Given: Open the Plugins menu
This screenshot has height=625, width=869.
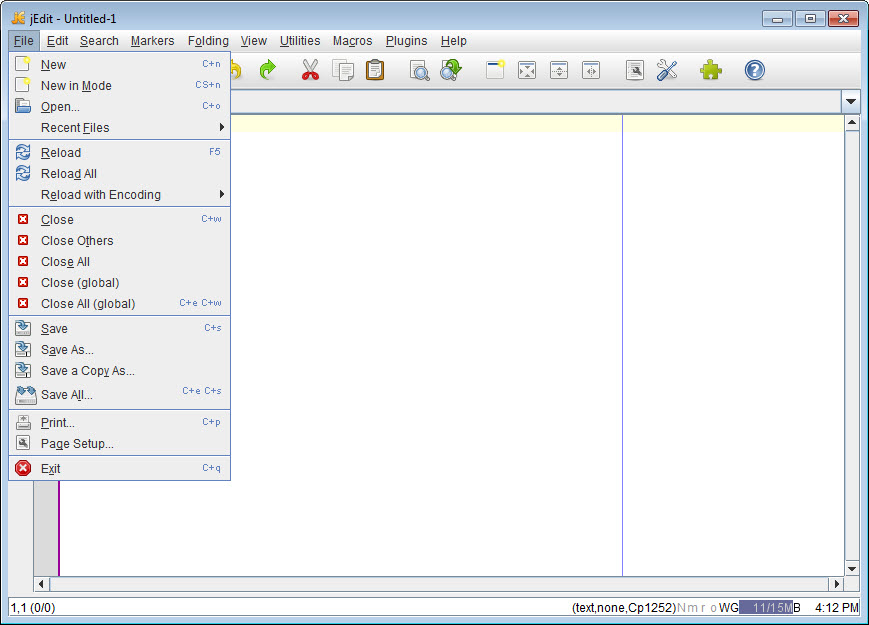Looking at the screenshot, I should pos(406,40).
